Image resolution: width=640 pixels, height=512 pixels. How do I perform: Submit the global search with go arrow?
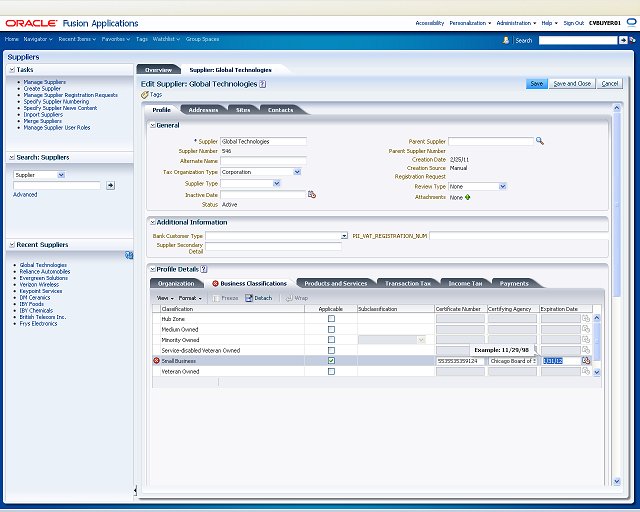pyautogui.click(x=623, y=40)
